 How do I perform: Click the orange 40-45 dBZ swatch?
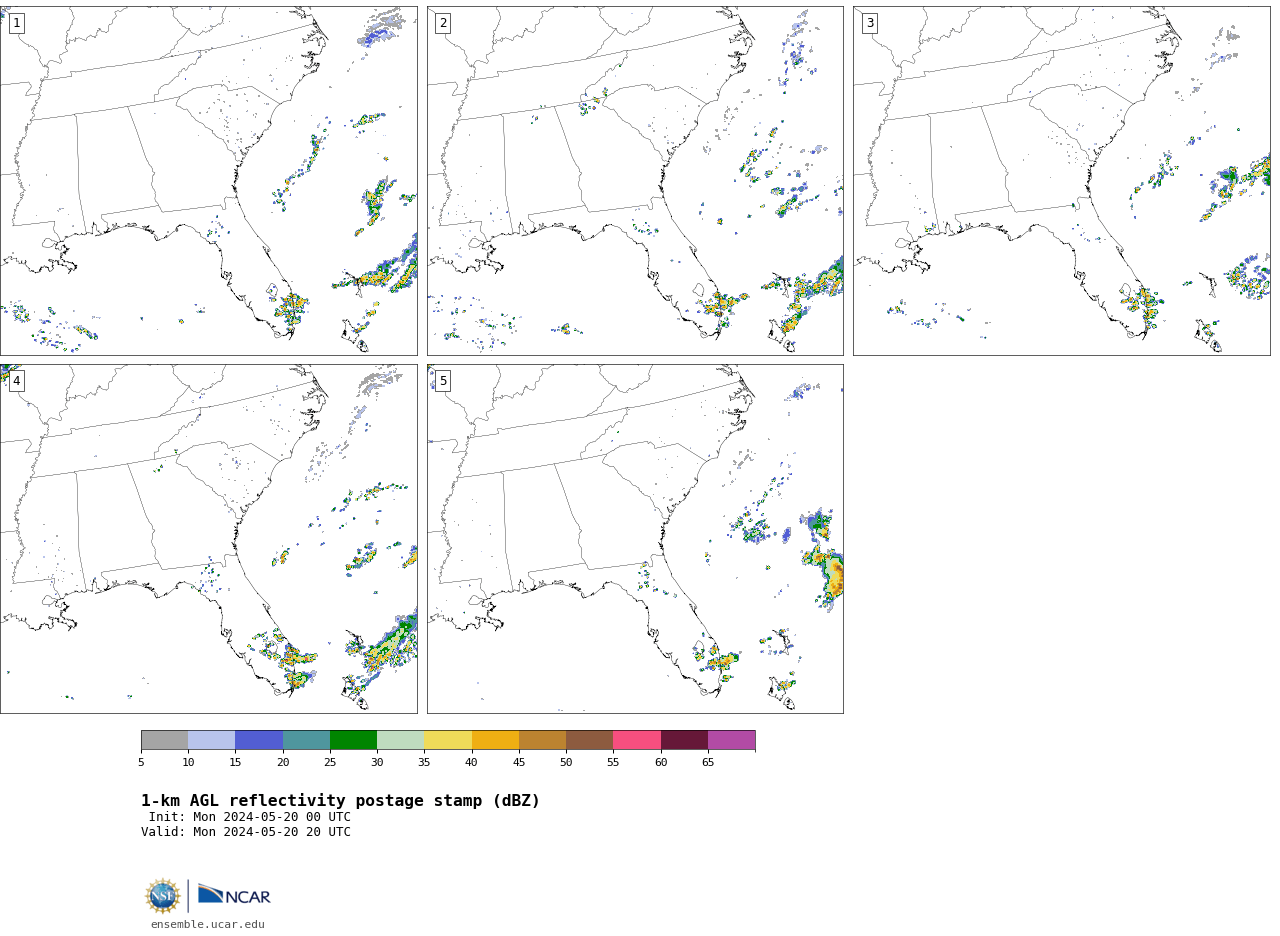(495, 740)
